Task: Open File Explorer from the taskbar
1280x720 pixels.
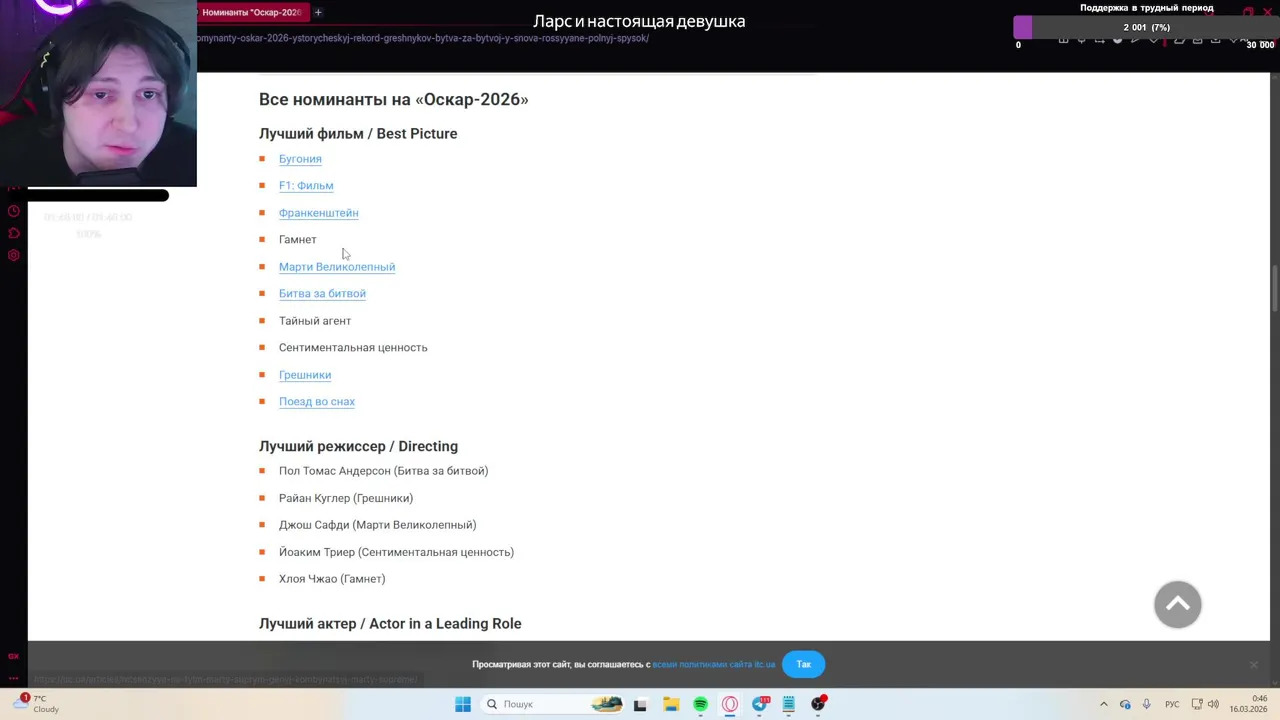Action: pos(671,704)
